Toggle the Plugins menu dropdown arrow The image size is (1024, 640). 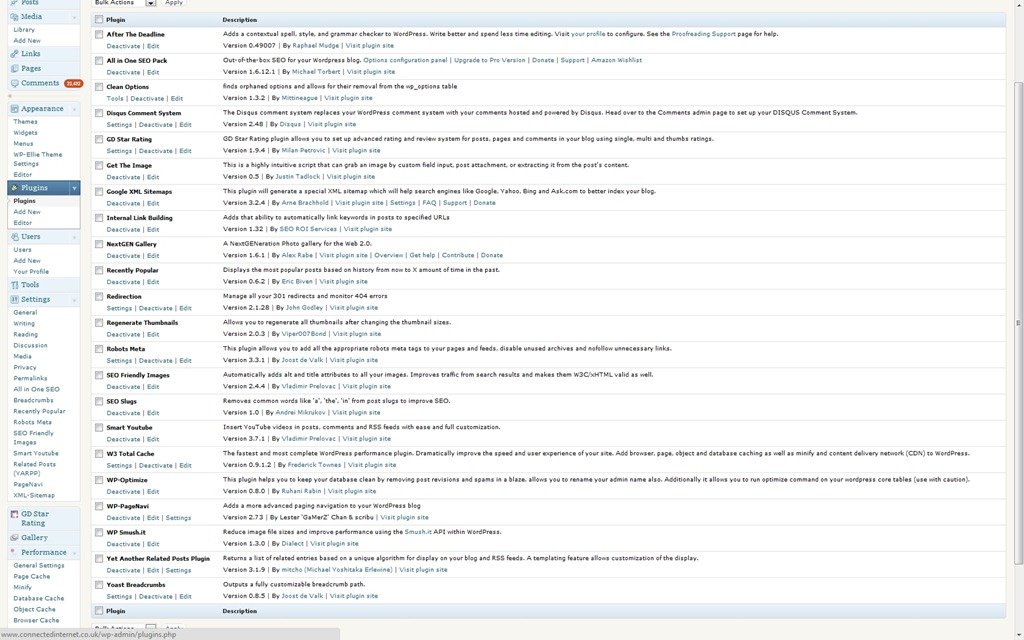(74, 188)
